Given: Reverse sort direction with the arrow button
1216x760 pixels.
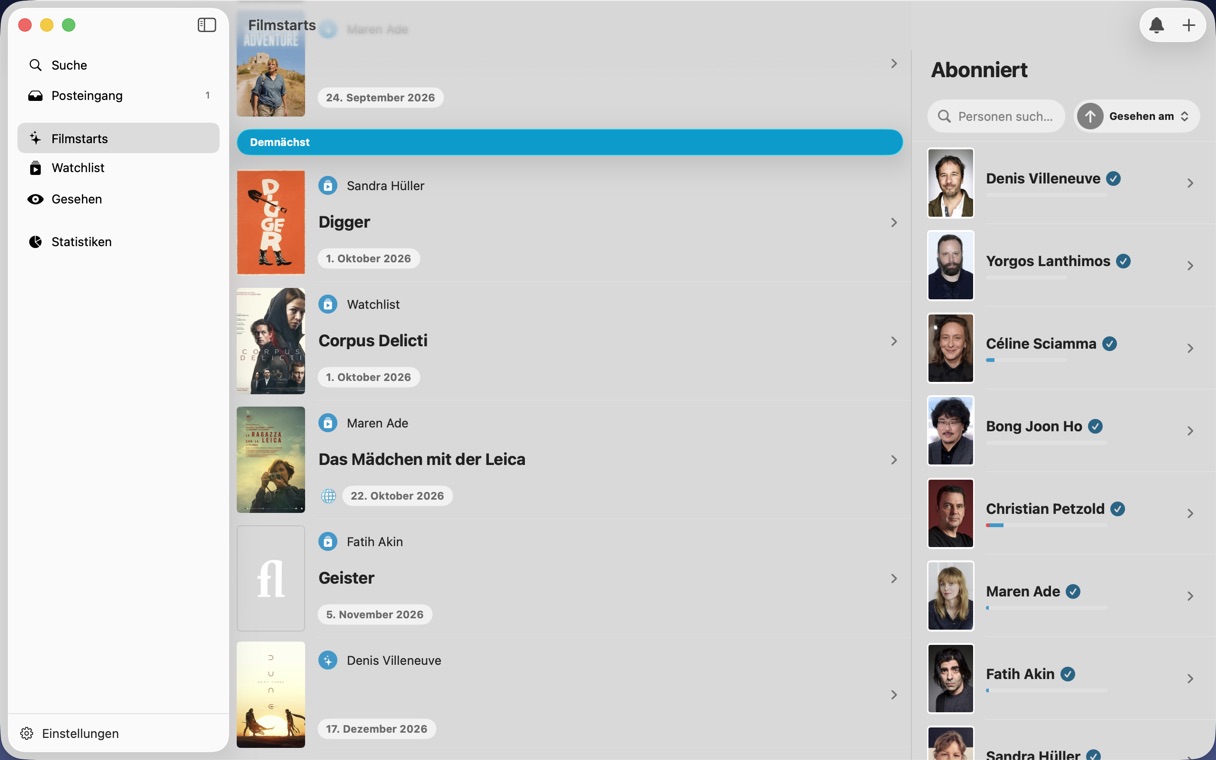Looking at the screenshot, I should coord(1090,116).
